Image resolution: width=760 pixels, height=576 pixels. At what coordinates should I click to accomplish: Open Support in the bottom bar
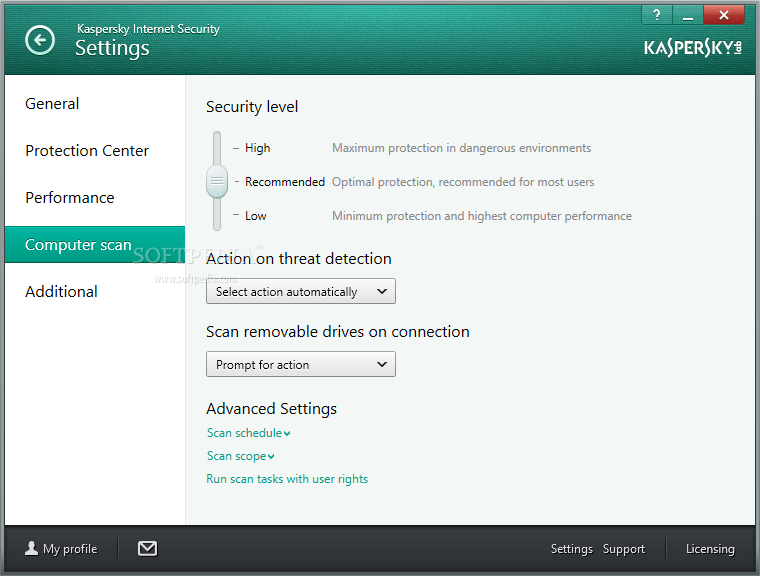tap(624, 549)
